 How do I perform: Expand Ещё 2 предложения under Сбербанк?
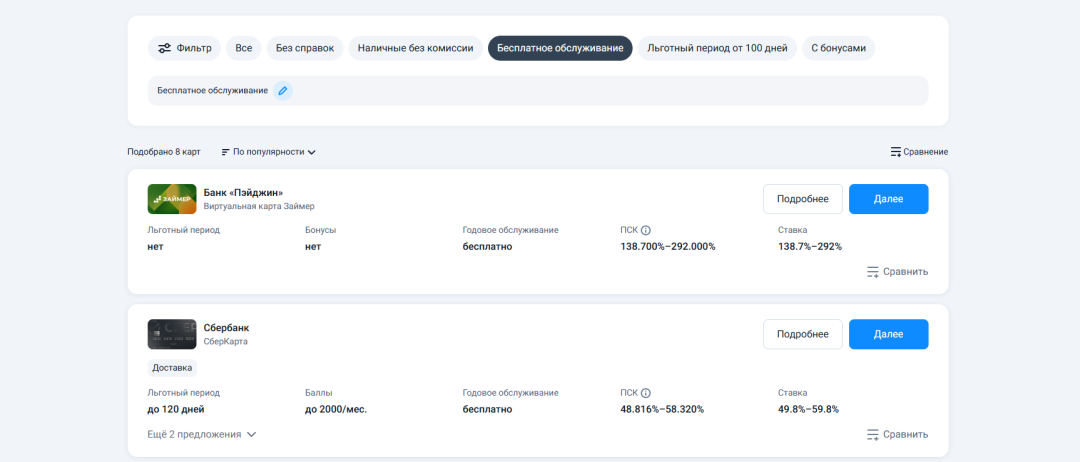coord(202,434)
